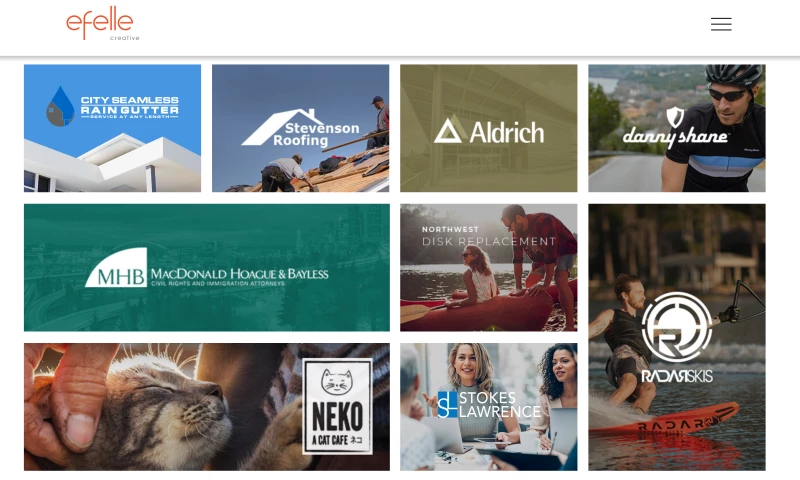
Task: Open the Neko kitten photo tile
Action: click(207, 407)
